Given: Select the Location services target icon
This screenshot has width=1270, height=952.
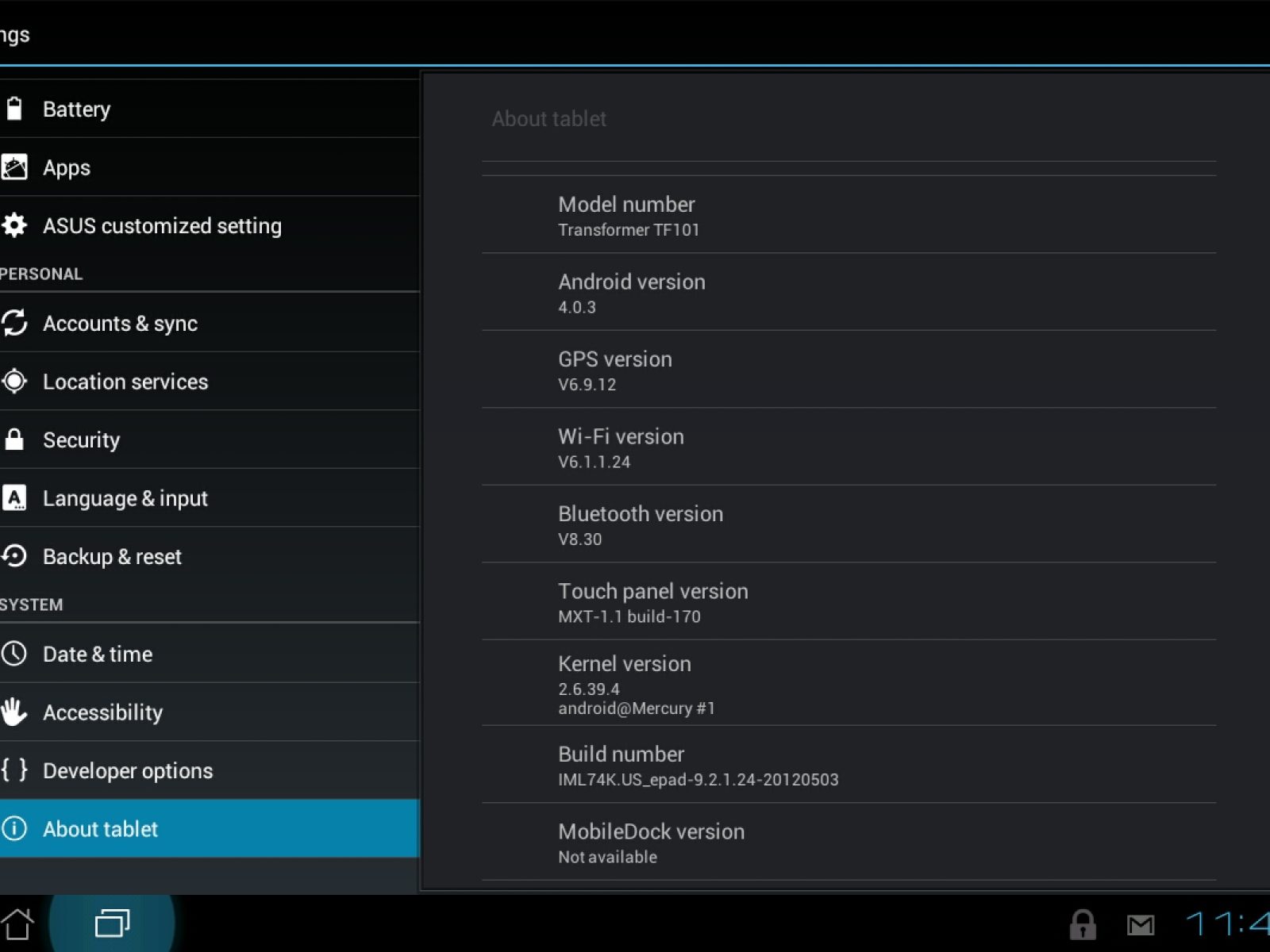Looking at the screenshot, I should point(14,382).
